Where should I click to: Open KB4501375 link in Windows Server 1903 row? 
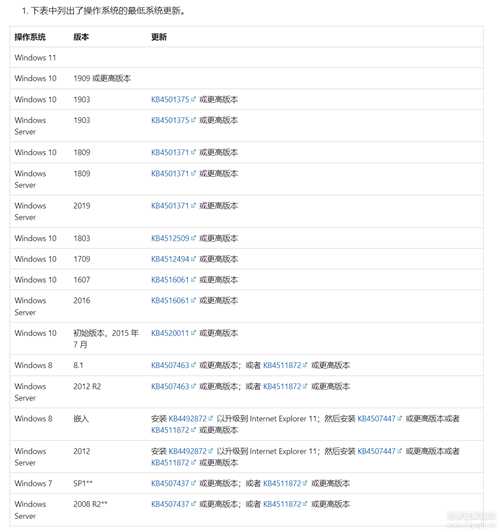click(173, 120)
